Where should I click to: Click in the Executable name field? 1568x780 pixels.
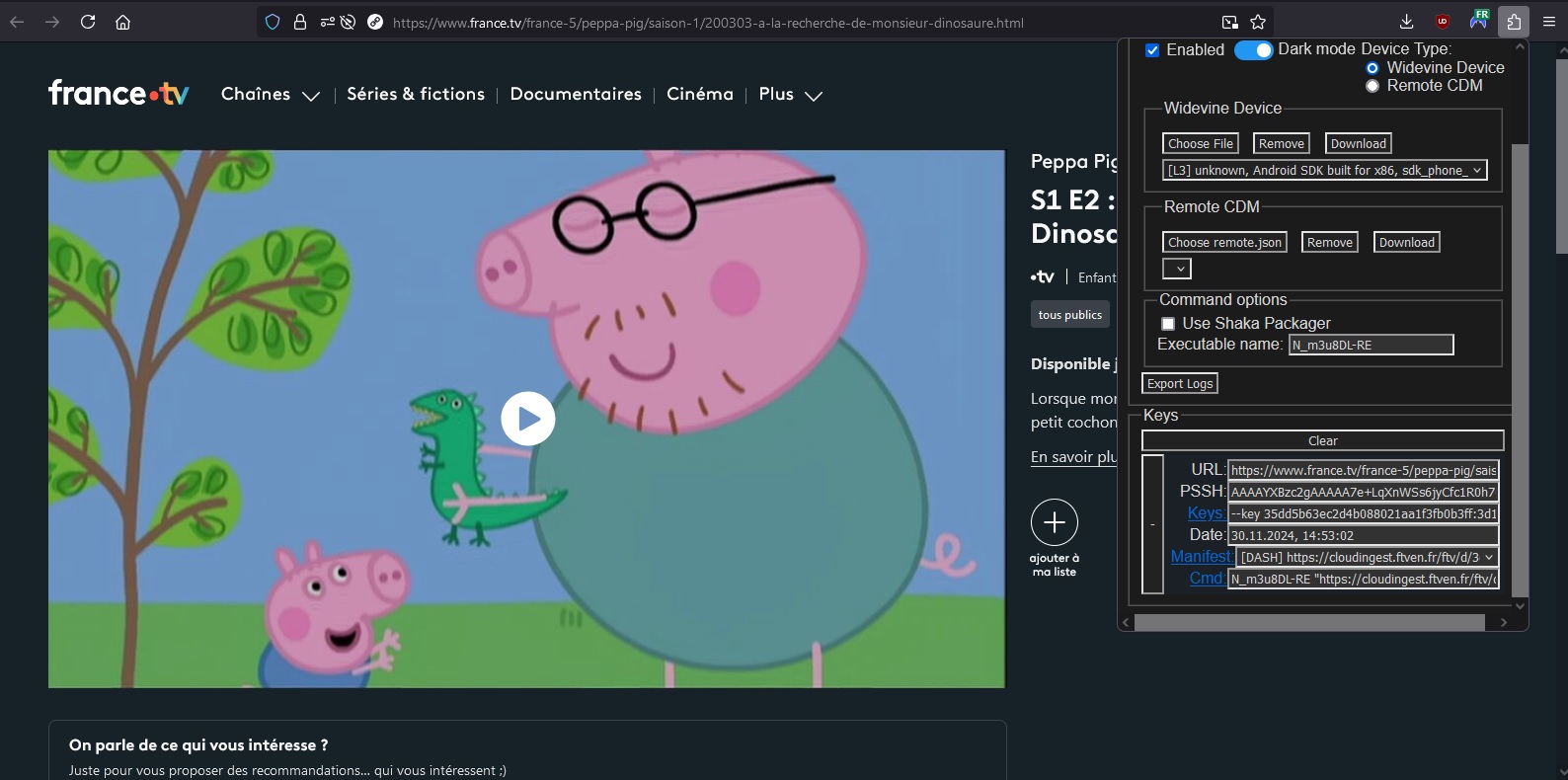[1371, 345]
